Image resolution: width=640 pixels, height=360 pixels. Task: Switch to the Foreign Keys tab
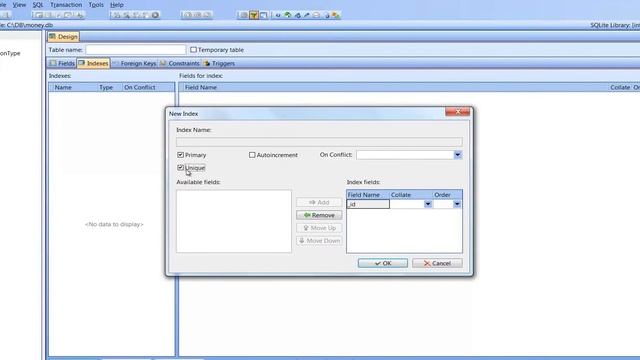134,63
